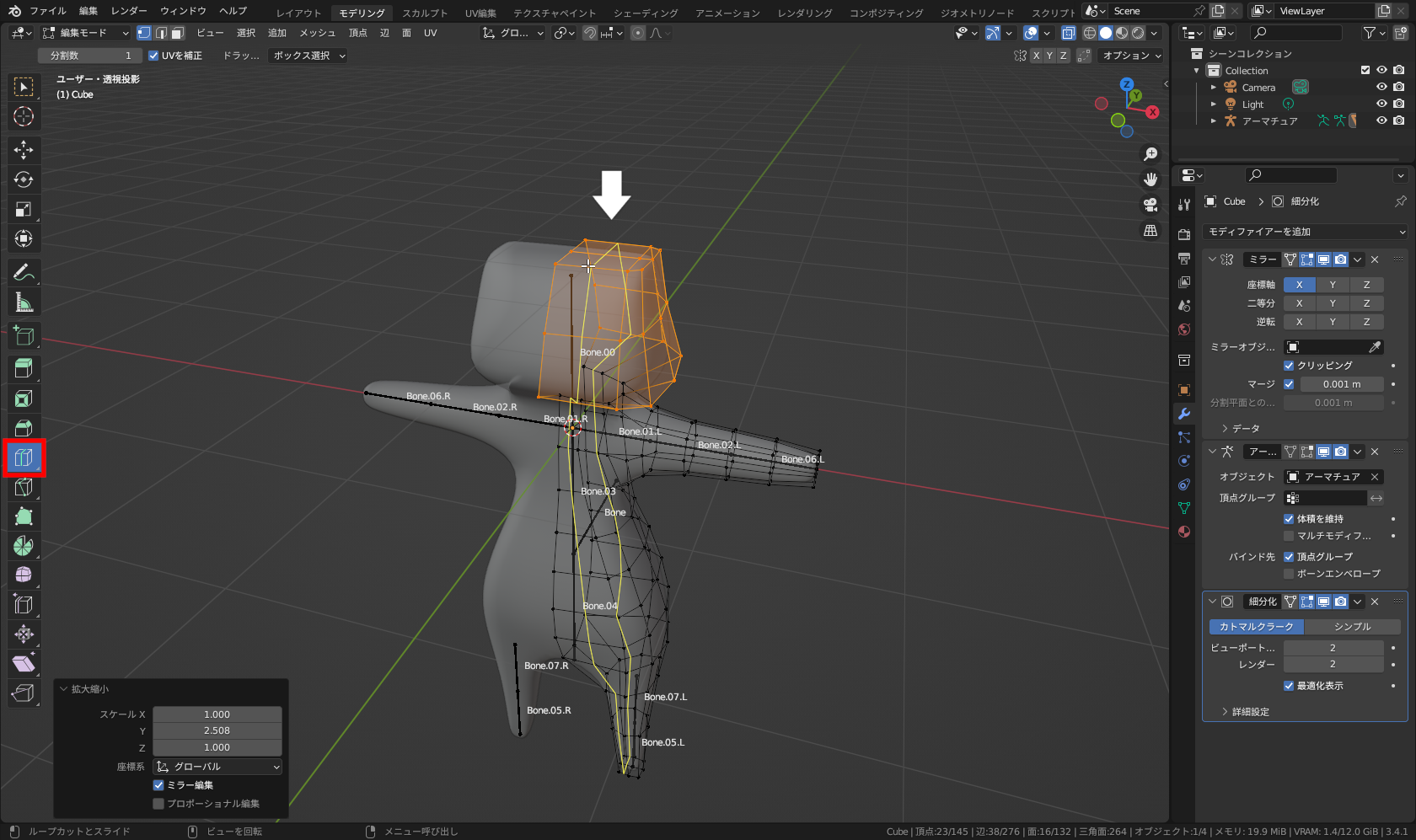Image resolution: width=1416 pixels, height=840 pixels.
Task: Enable the ボーンエンベロープ checkbox
Action: (x=1289, y=574)
